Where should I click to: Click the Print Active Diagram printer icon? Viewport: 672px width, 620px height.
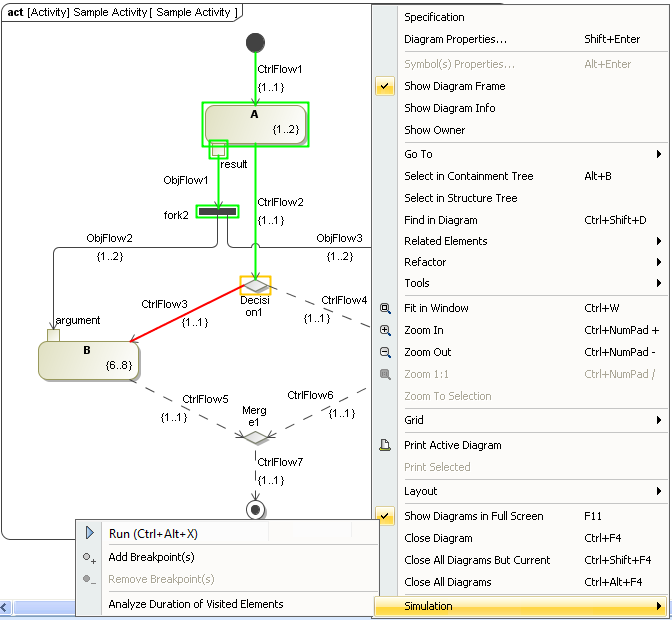point(386,445)
